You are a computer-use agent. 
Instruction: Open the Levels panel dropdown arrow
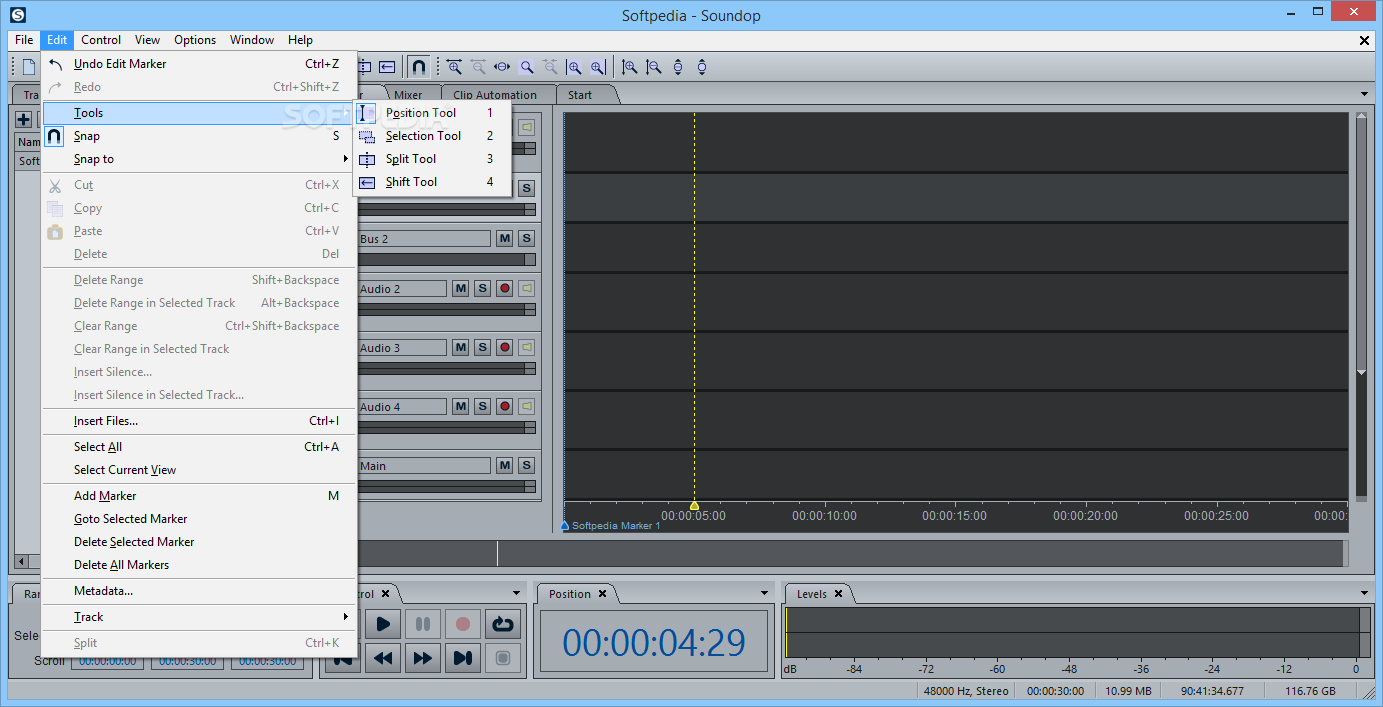1365,593
